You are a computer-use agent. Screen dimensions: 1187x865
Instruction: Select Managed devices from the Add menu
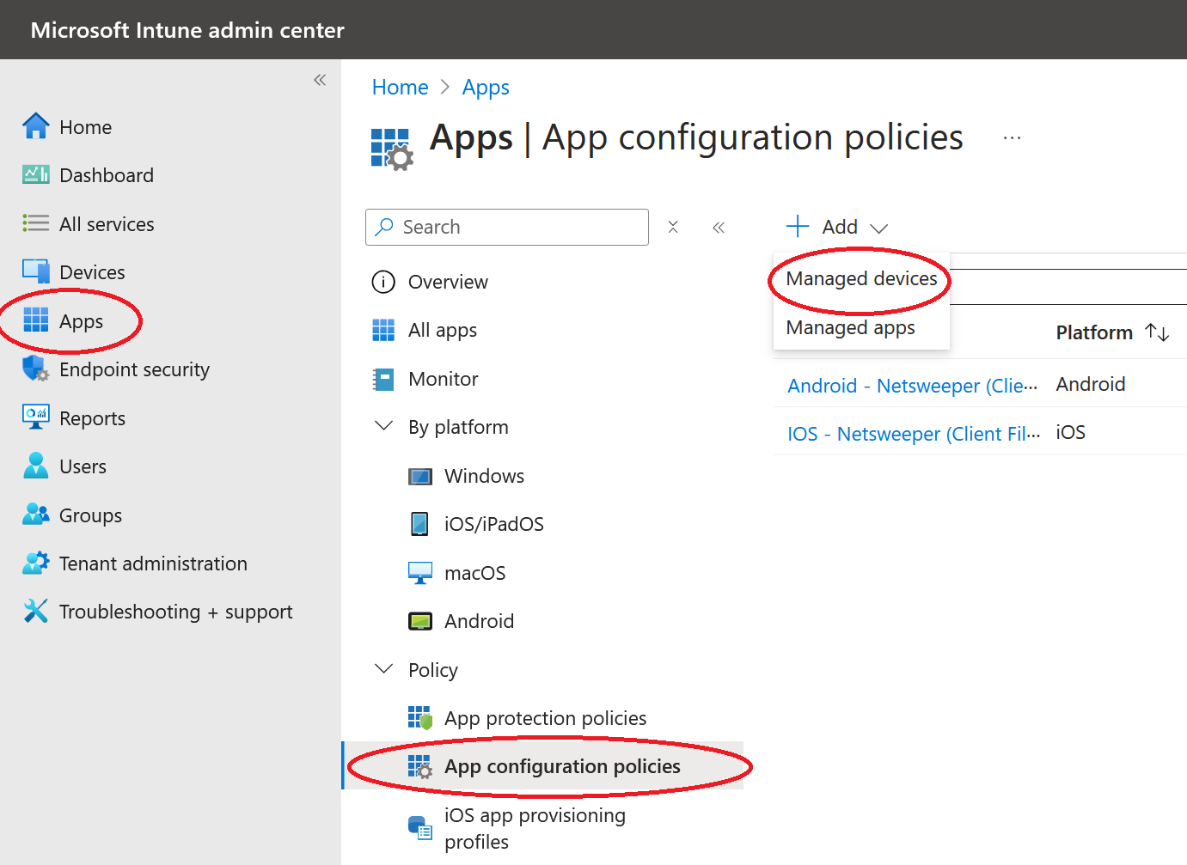coord(858,279)
